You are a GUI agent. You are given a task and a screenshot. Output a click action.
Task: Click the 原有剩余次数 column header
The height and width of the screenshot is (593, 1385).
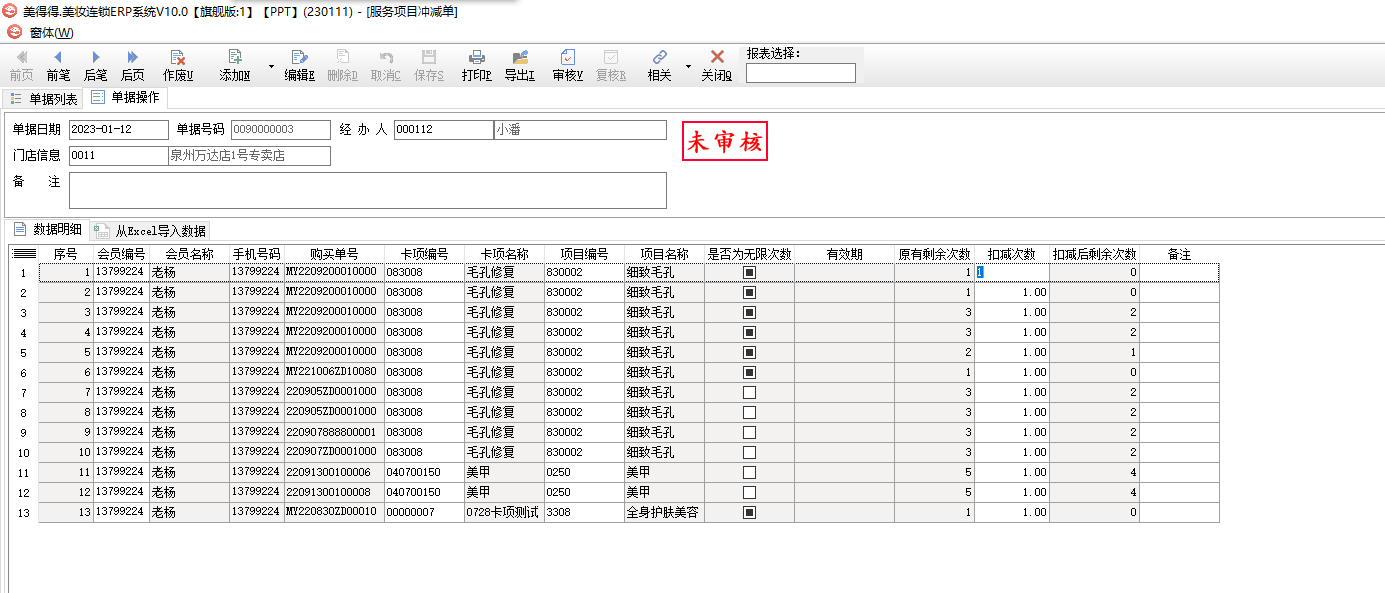click(934, 254)
